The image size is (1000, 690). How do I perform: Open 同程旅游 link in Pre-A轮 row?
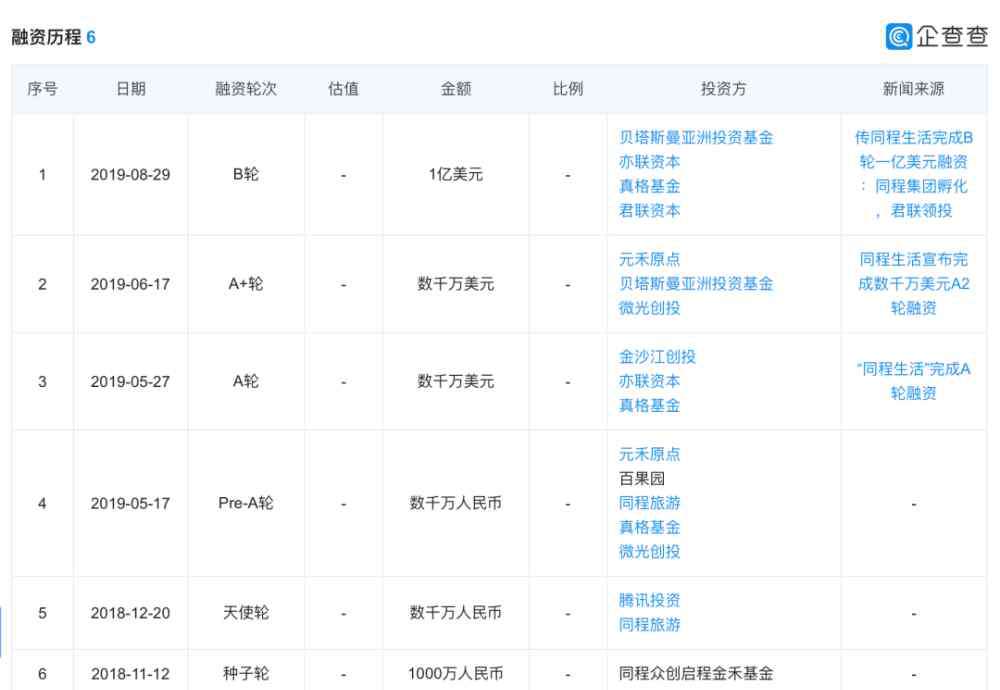[x=649, y=503]
